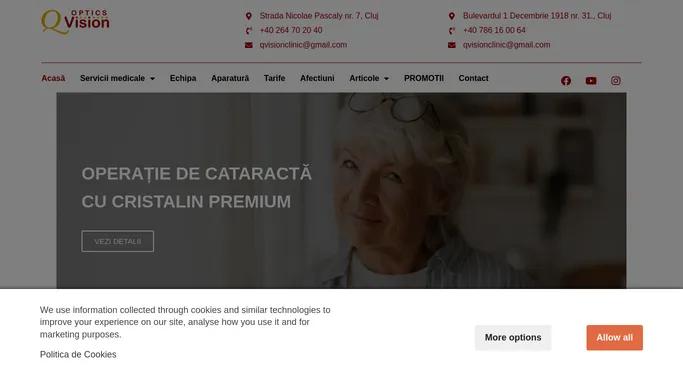The image size is (683, 384).
Task: Click the Bulevardul 1 Decembrie 1918 address link
Action: [537, 16]
